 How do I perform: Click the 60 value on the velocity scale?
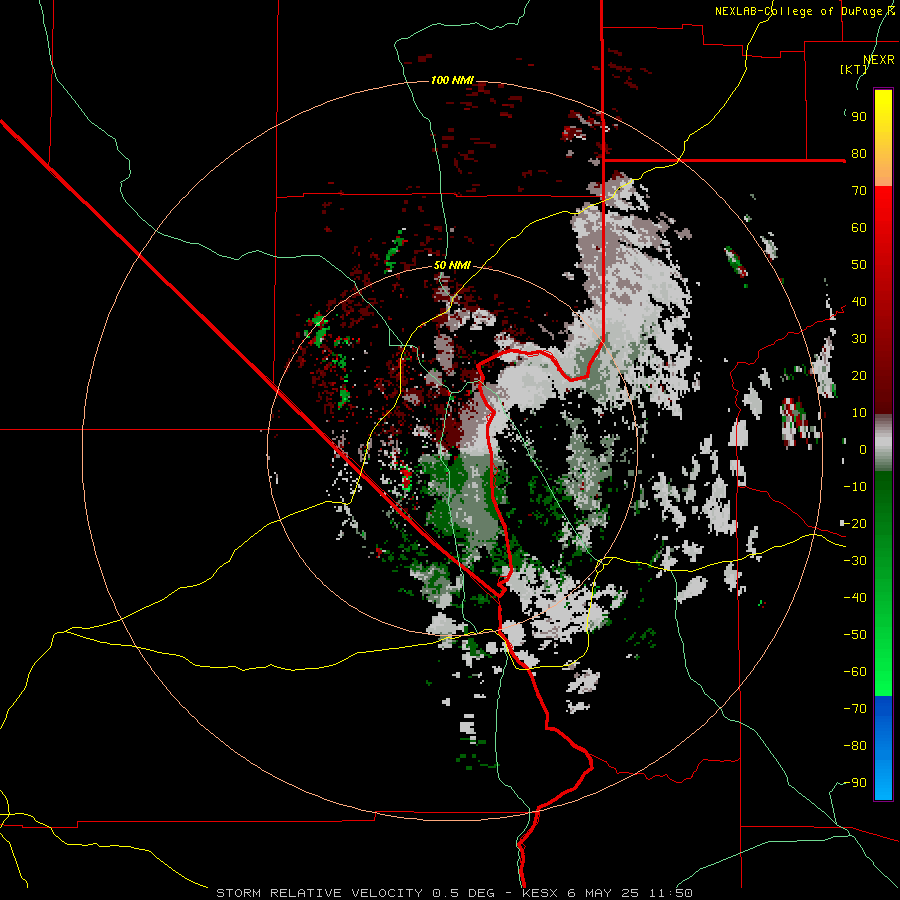[x=859, y=228]
